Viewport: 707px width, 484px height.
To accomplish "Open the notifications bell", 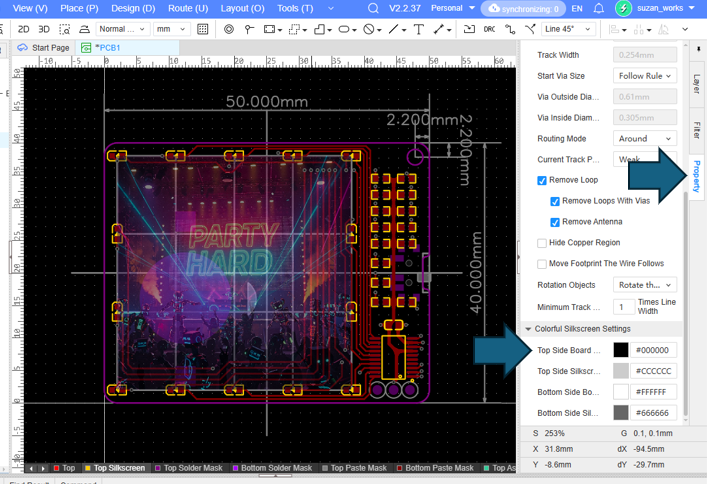I will [598, 8].
